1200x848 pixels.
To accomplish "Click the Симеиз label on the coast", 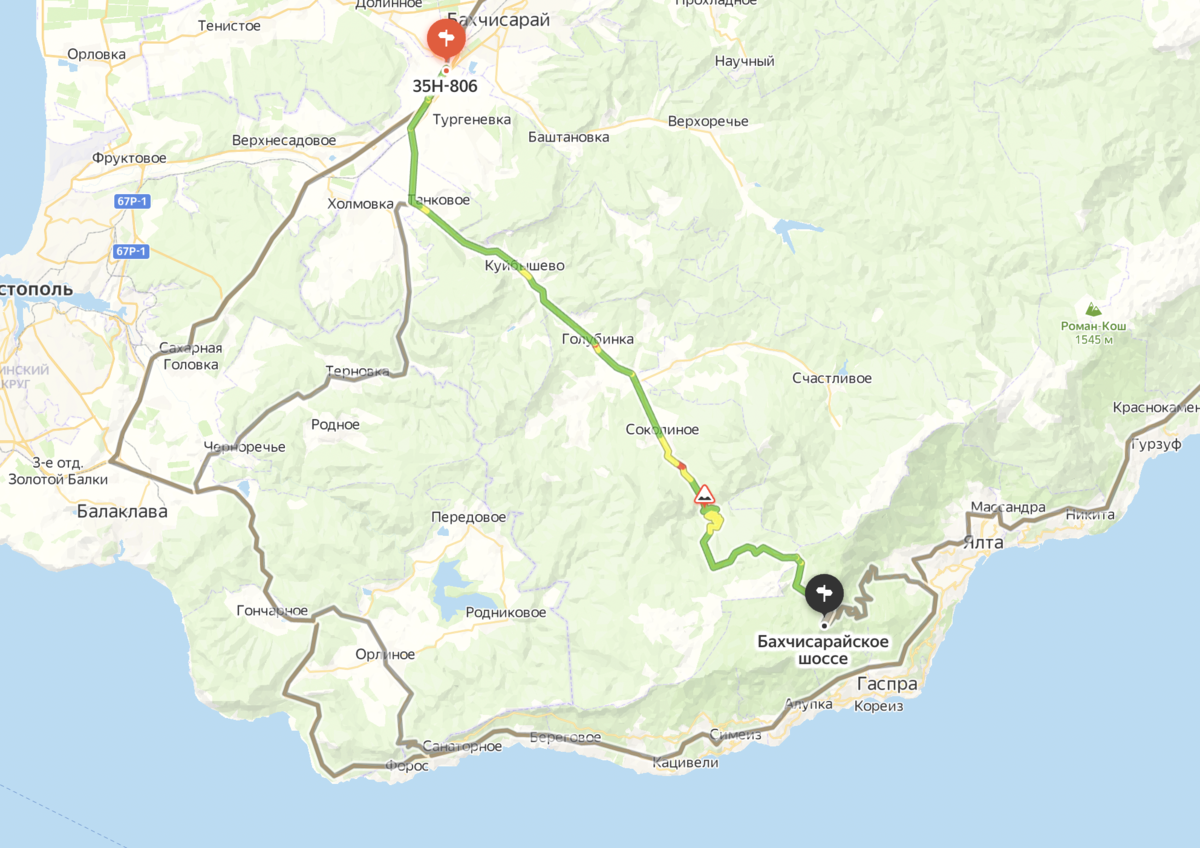I will coord(735,735).
